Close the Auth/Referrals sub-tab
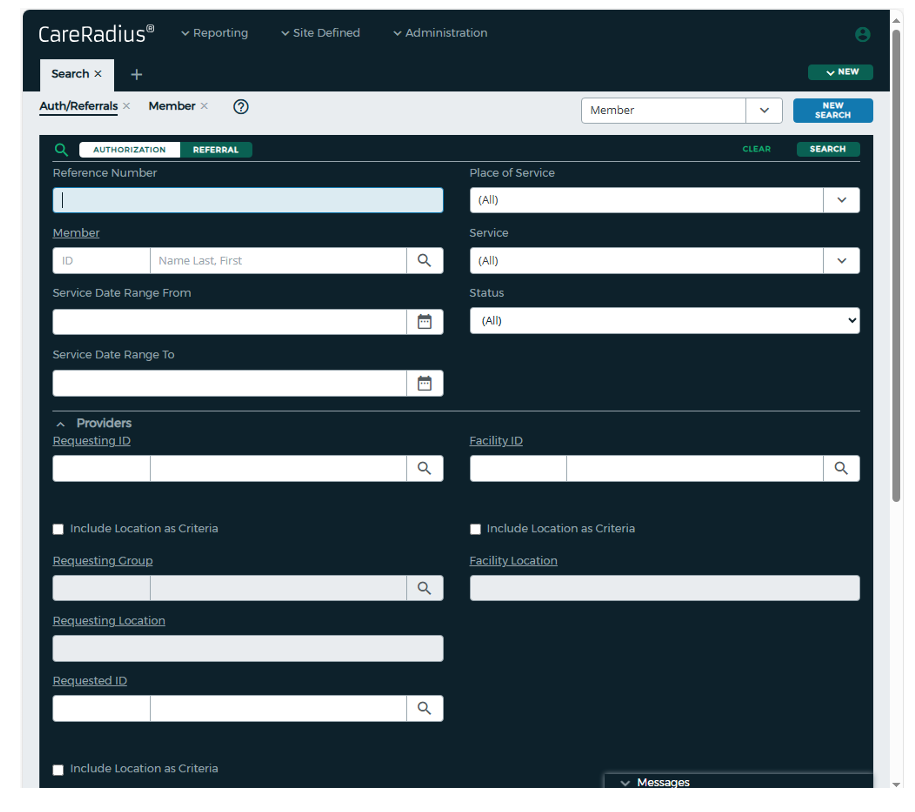Viewport: 915px width, 812px height. point(126,106)
